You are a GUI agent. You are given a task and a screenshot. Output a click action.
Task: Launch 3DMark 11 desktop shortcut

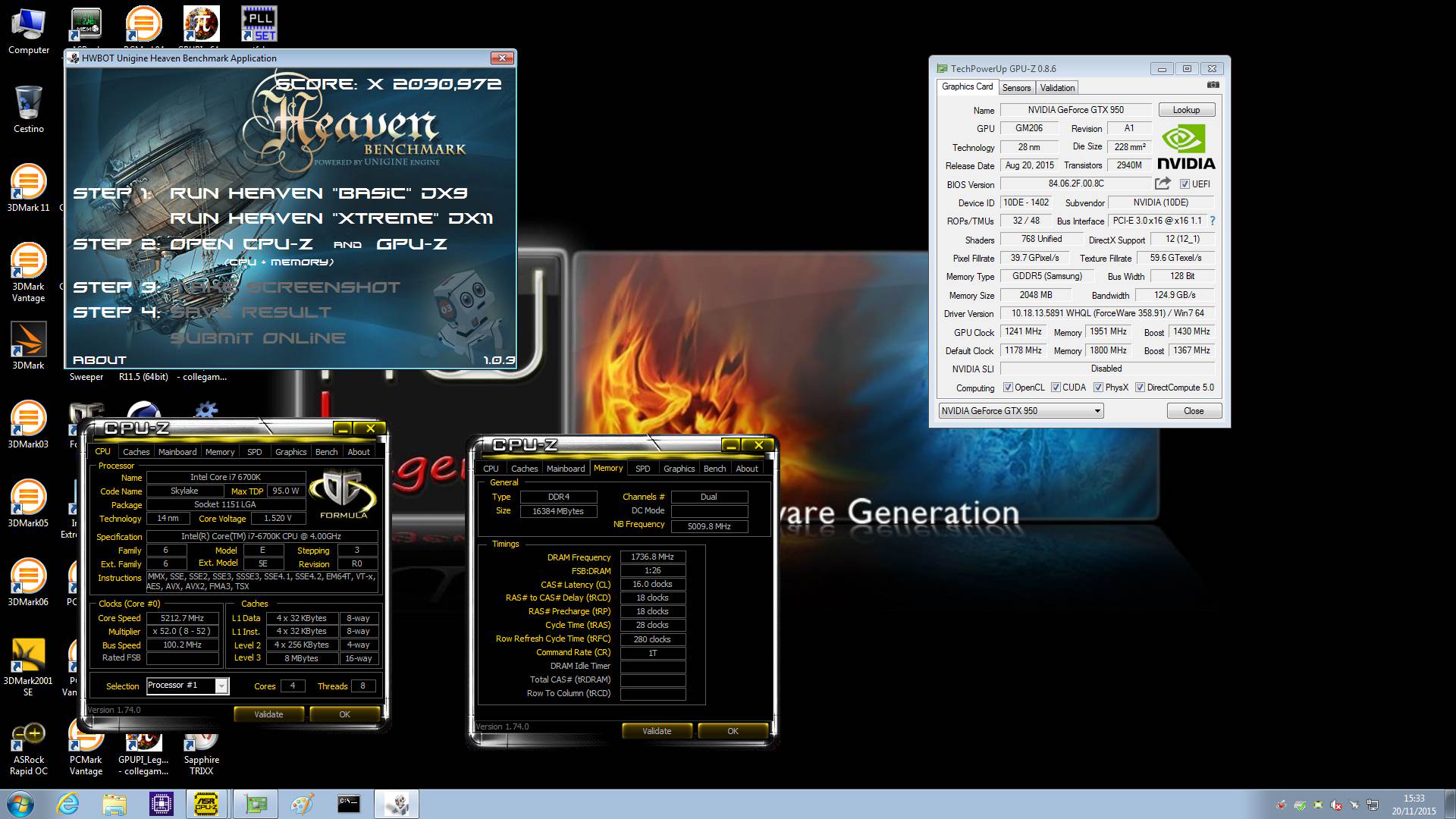click(29, 188)
